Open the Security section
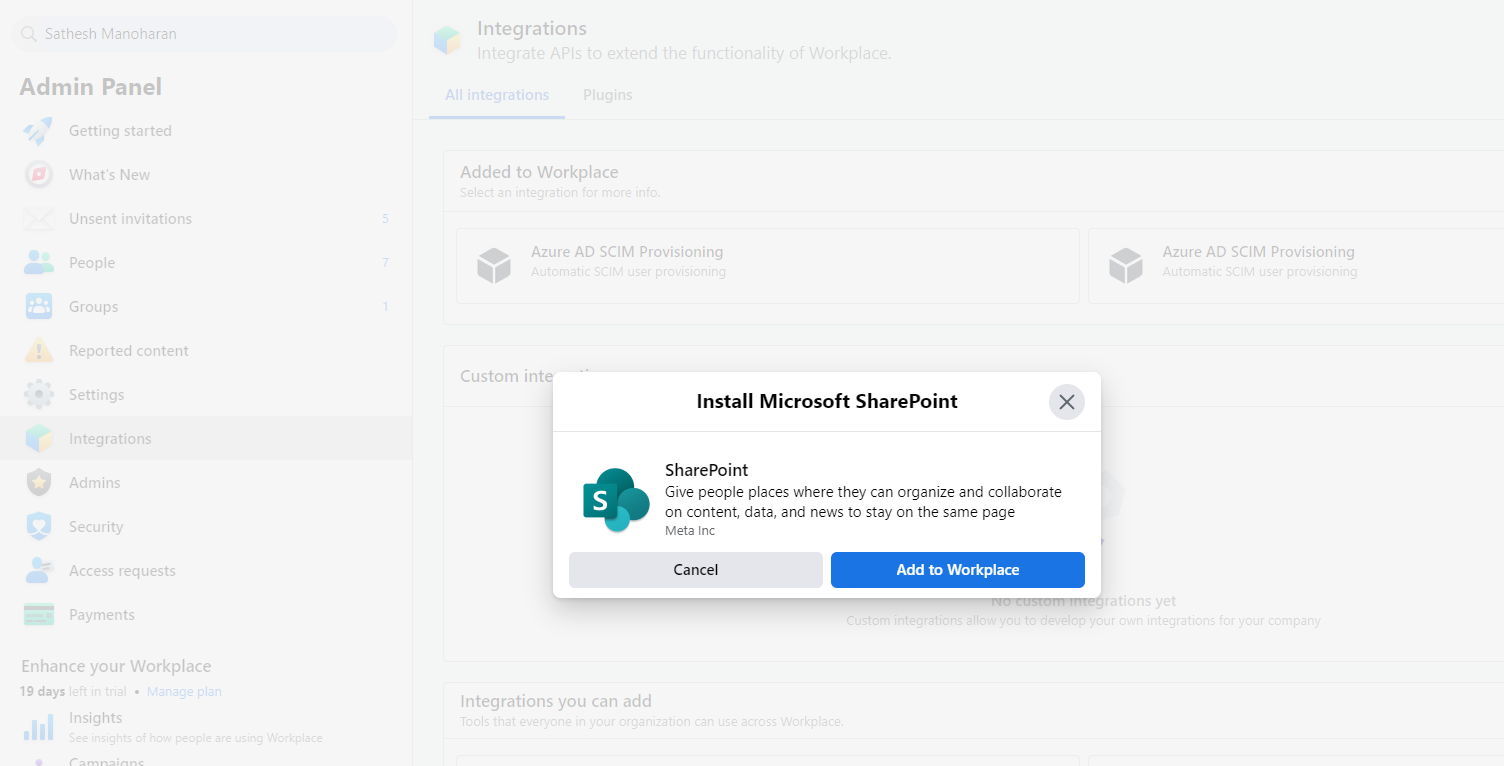The image size is (1504, 766). [x=206, y=527]
